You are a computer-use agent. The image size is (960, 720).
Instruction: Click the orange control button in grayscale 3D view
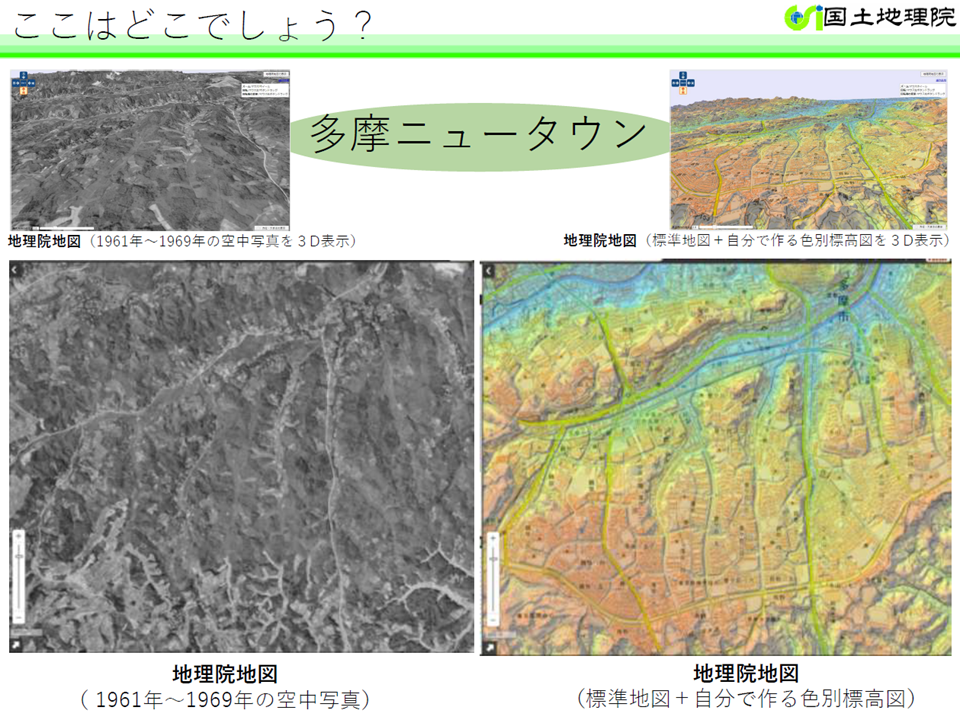[x=23, y=91]
